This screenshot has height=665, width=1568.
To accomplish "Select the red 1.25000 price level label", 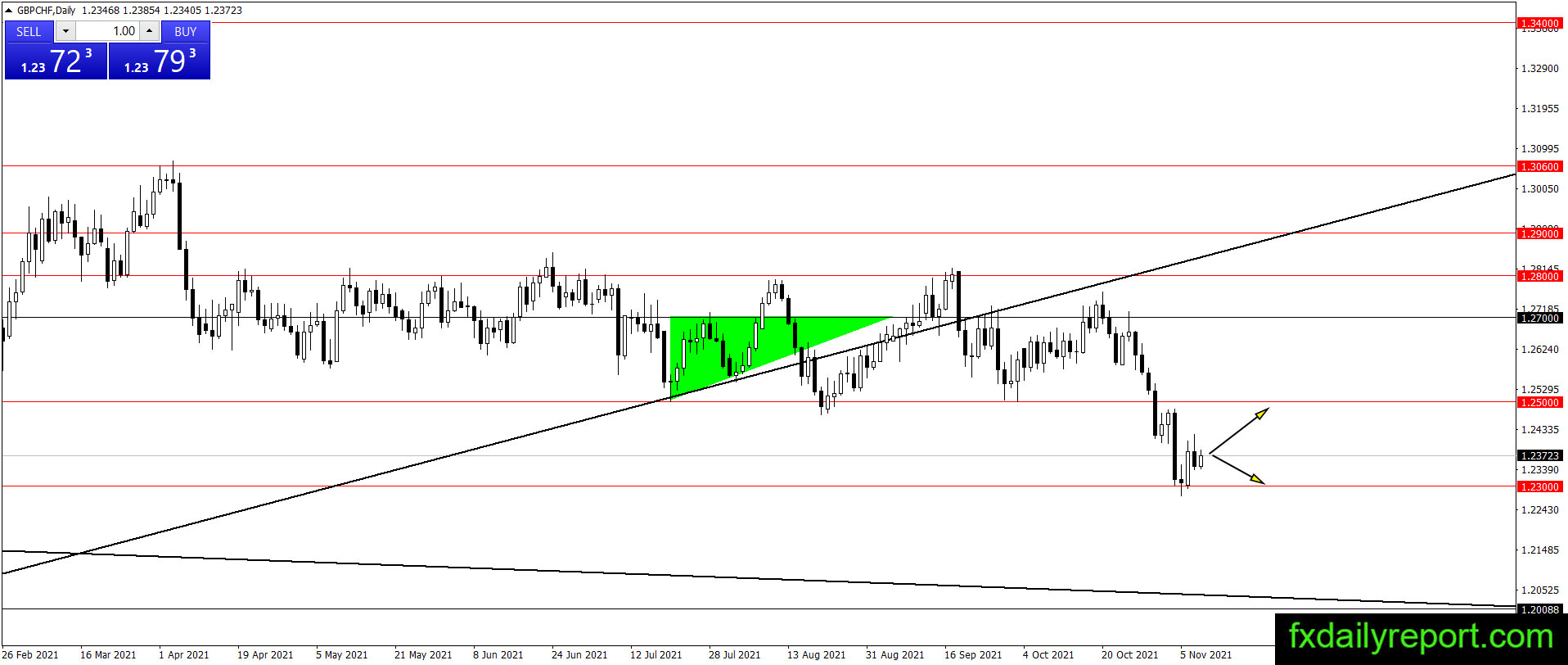I will coord(1539,402).
